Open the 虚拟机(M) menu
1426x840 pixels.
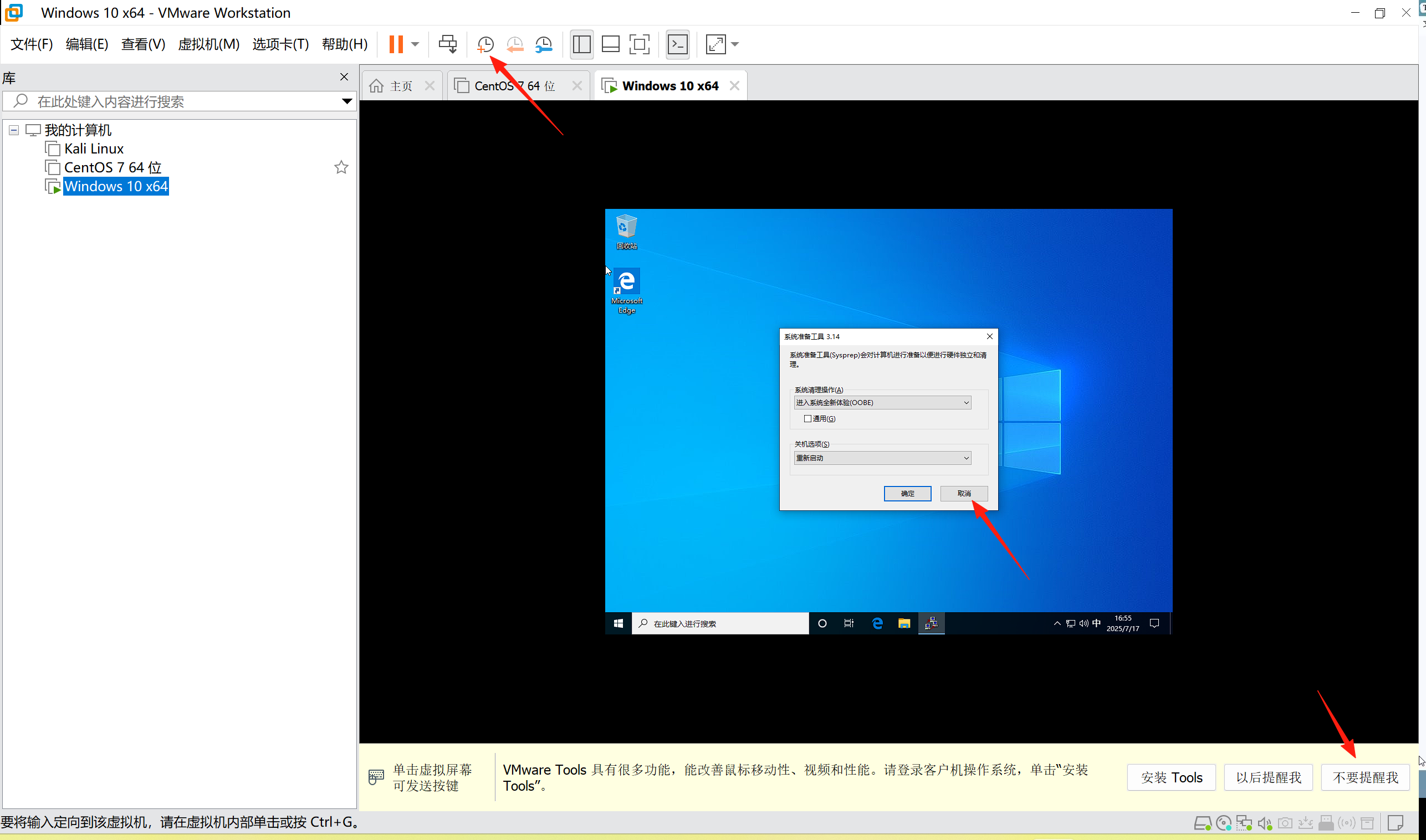(208, 44)
